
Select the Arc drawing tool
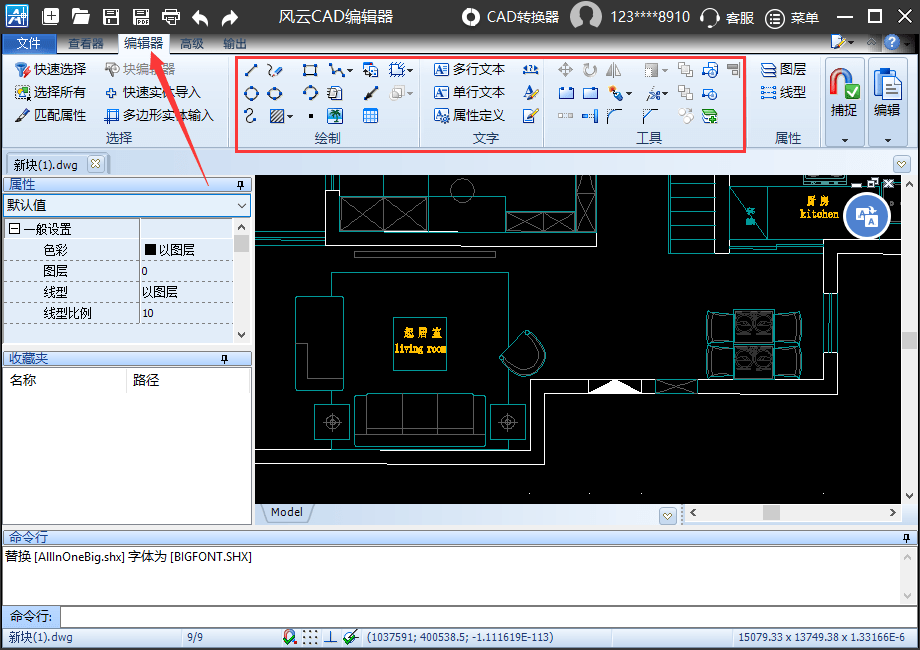pos(310,93)
